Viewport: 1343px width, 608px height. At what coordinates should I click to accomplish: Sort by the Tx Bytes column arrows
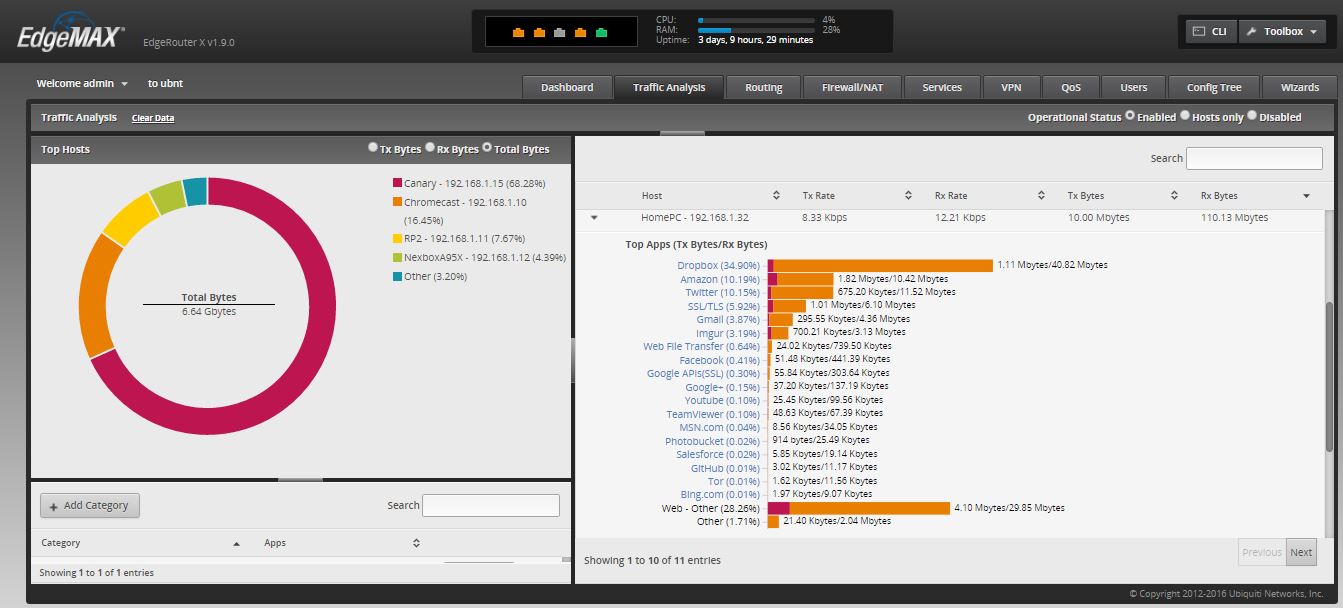click(x=1174, y=195)
